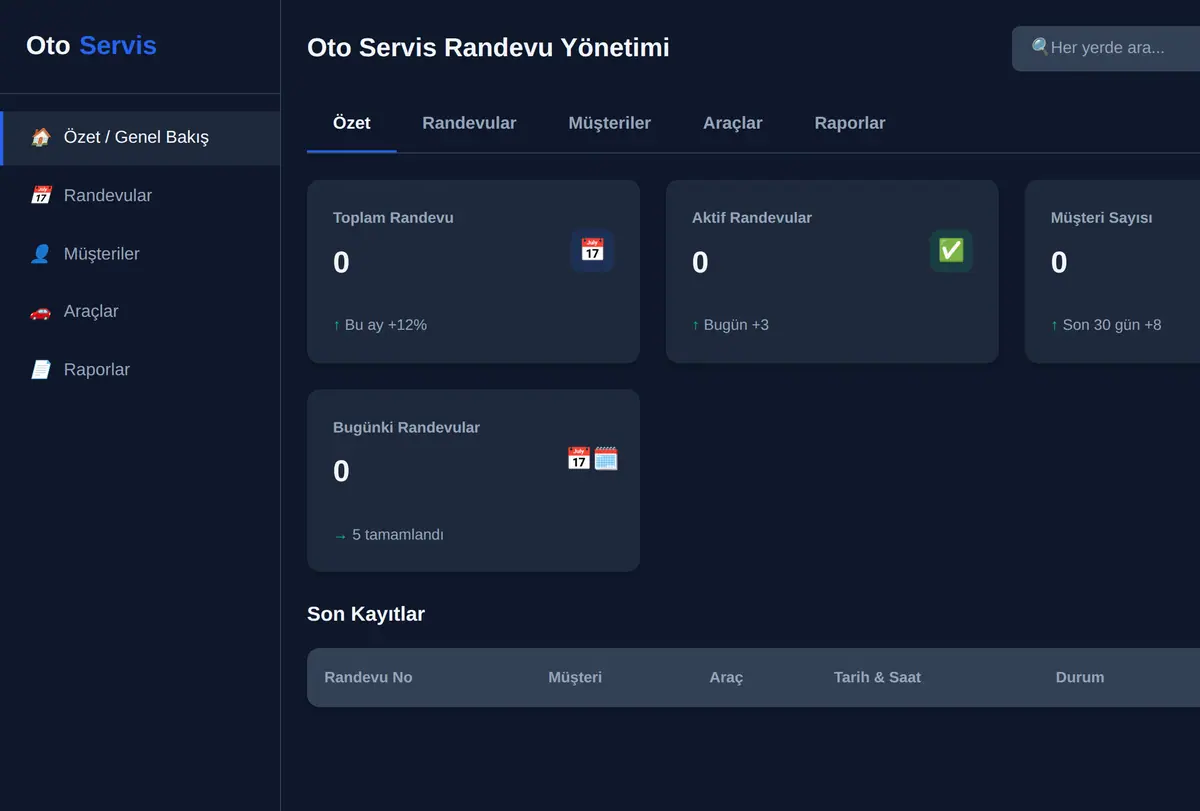This screenshot has width=1200, height=811.
Task: Click the calendar icon in Toplam Randevu card
Action: click(592, 250)
